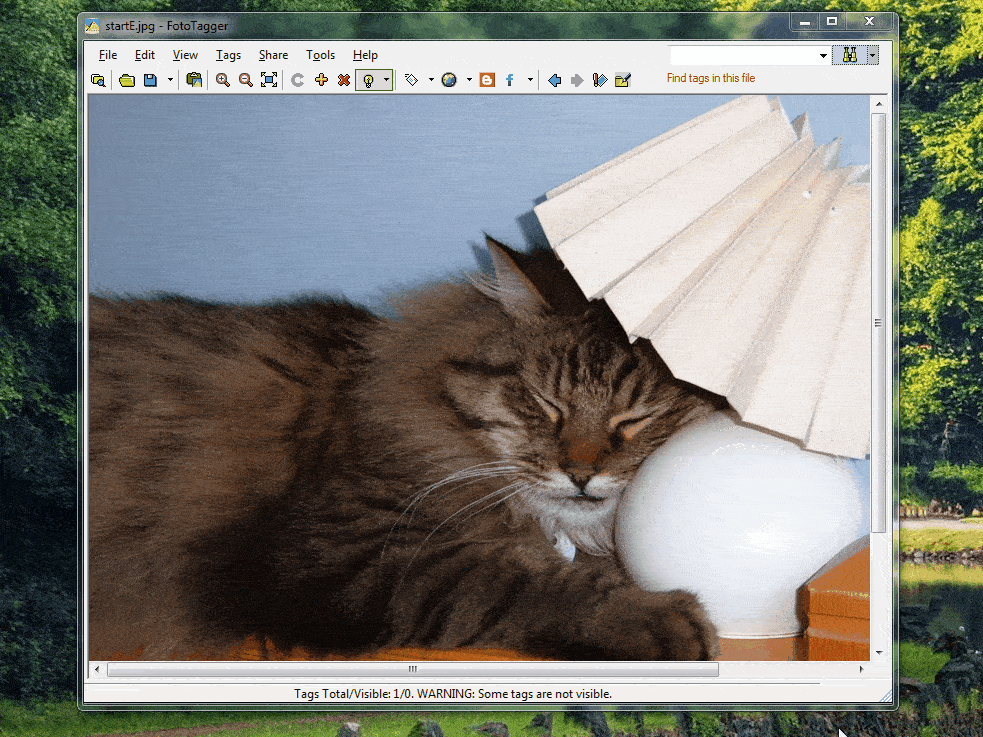This screenshot has width=983, height=737.
Task: Click the globe web publish icon
Action: click(449, 80)
